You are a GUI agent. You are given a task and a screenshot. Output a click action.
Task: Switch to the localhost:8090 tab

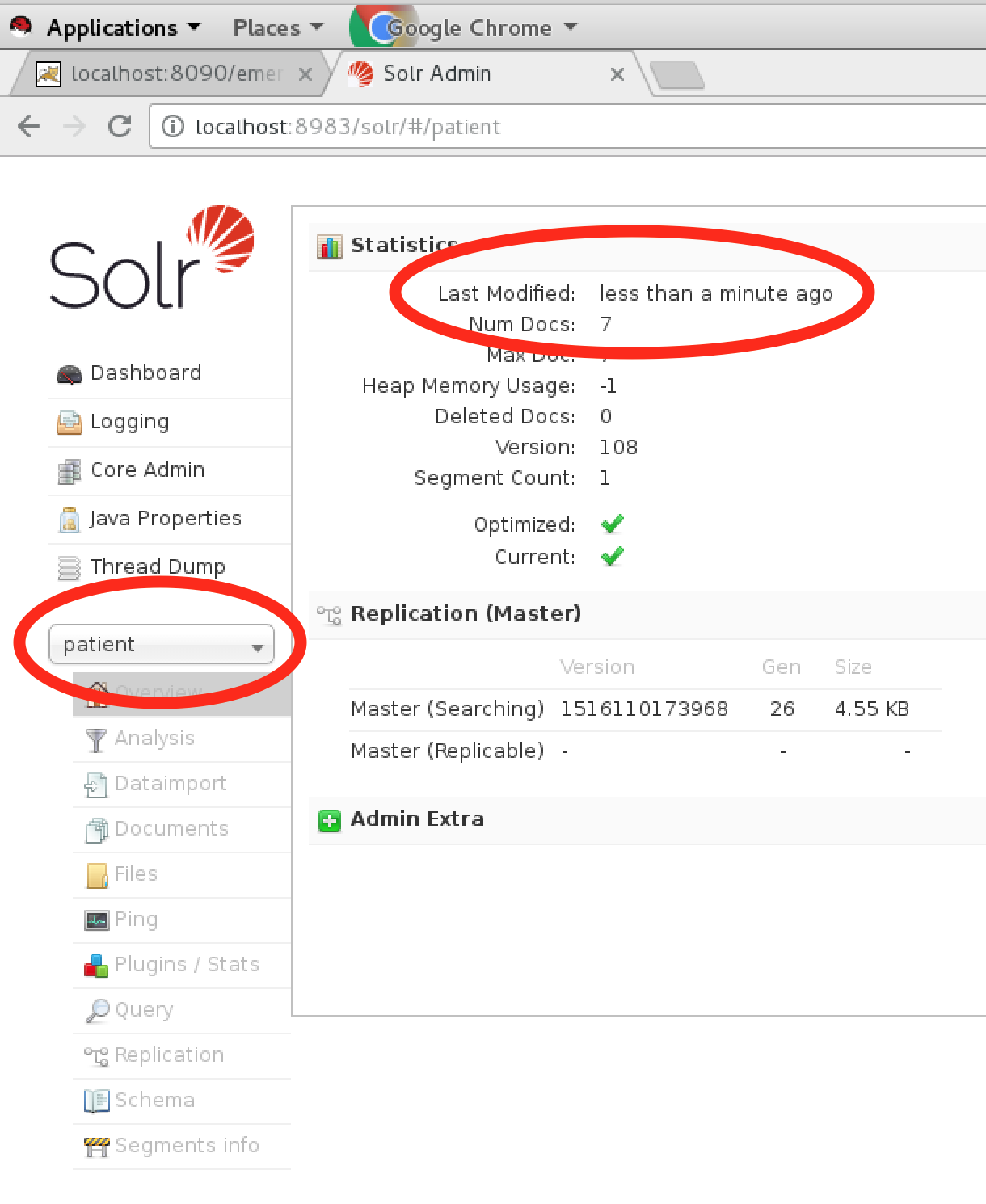click(x=170, y=74)
